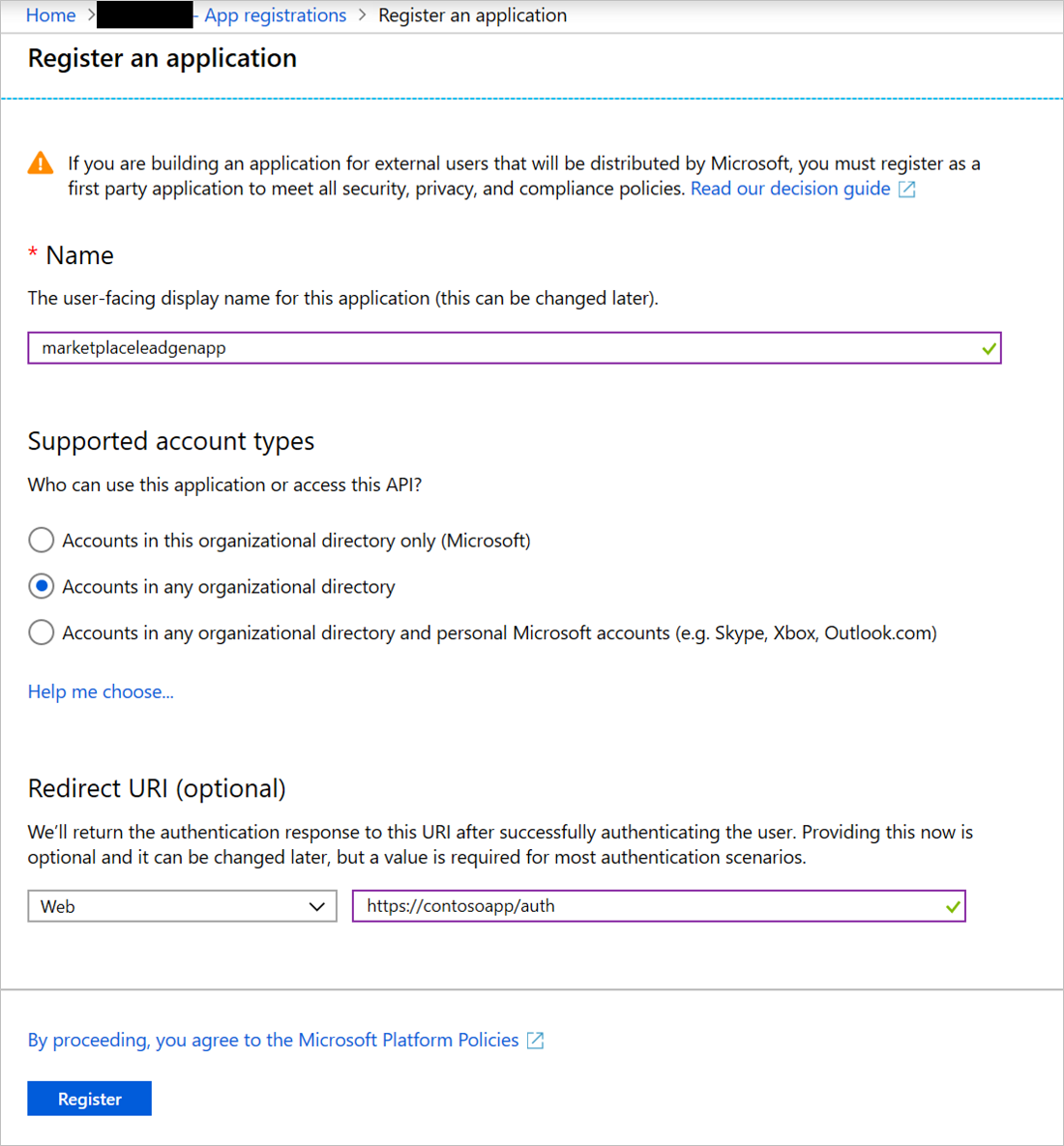Screen dimensions: 1064x1146
Task: Open Help me choose link
Action: (101, 691)
